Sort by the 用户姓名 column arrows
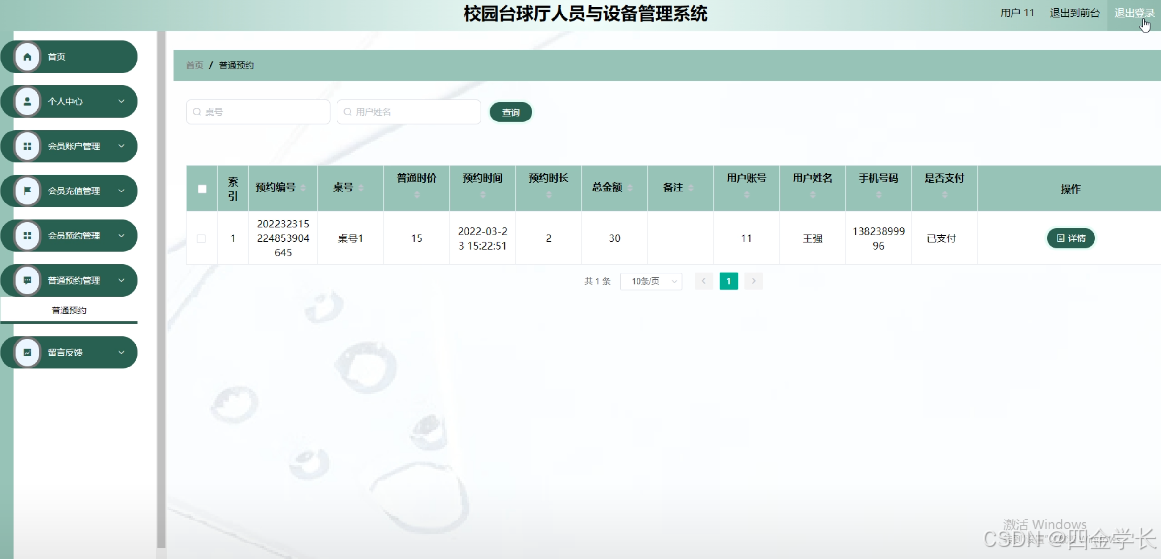The height and width of the screenshot is (559, 1161). [813, 195]
